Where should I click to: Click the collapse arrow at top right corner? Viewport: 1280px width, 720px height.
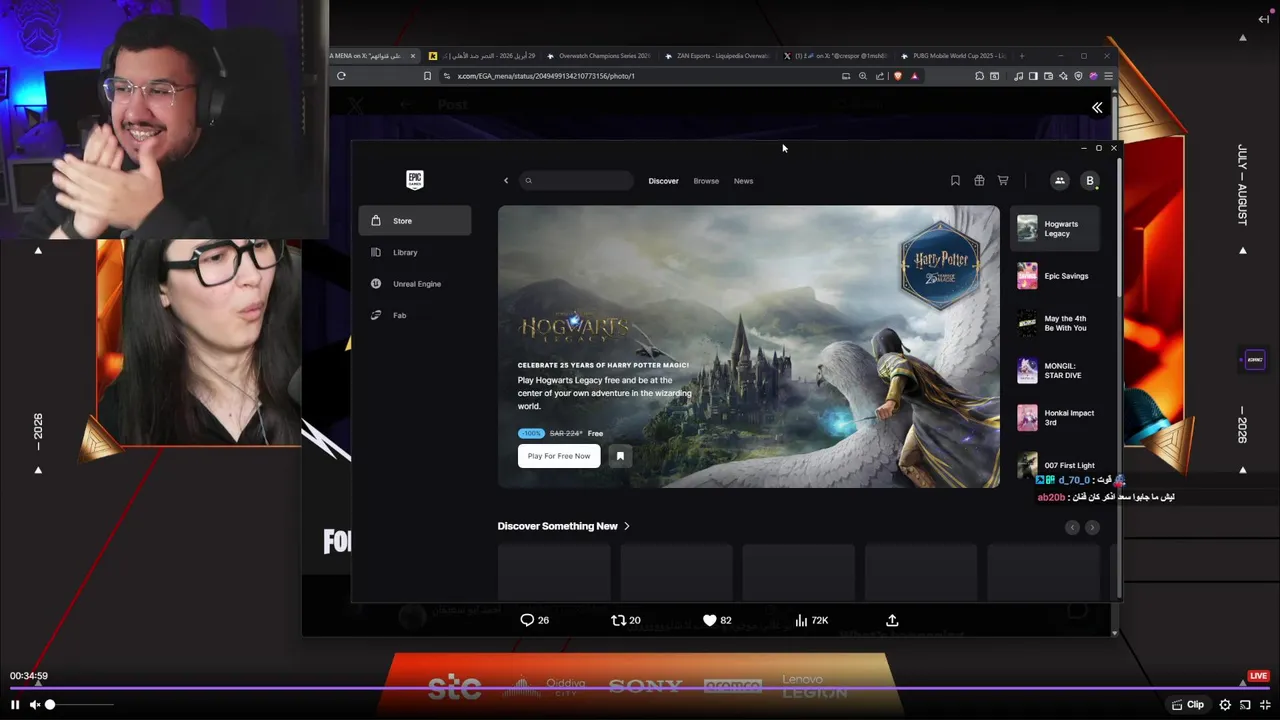tap(1264, 19)
